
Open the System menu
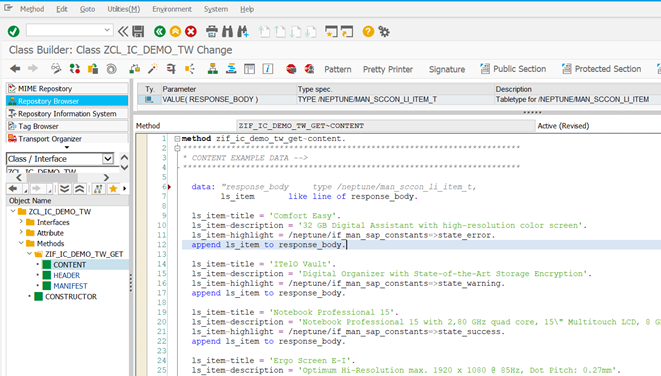coord(216,9)
